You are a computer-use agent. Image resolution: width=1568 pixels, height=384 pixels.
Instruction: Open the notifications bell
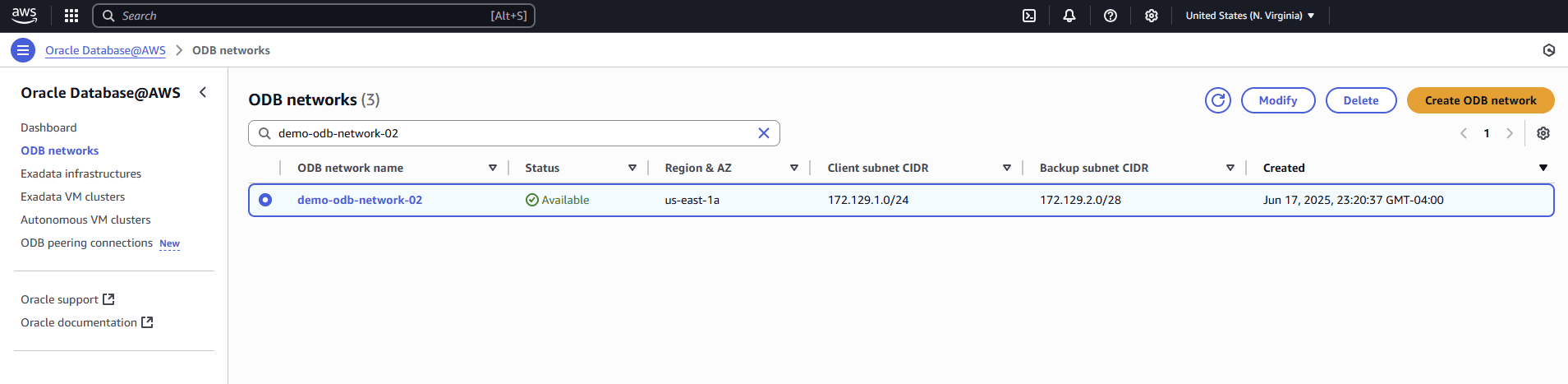tap(1069, 16)
